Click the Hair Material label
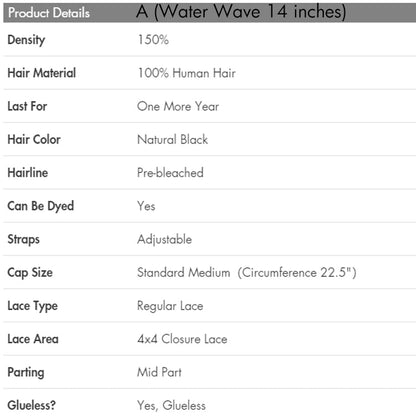This screenshot has width=416, height=416. coord(42,73)
